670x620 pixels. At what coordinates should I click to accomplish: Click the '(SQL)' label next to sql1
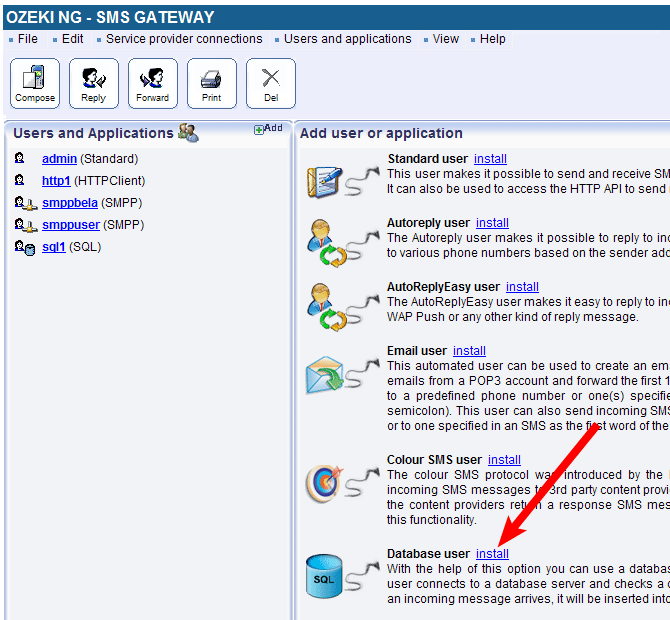(x=85, y=247)
